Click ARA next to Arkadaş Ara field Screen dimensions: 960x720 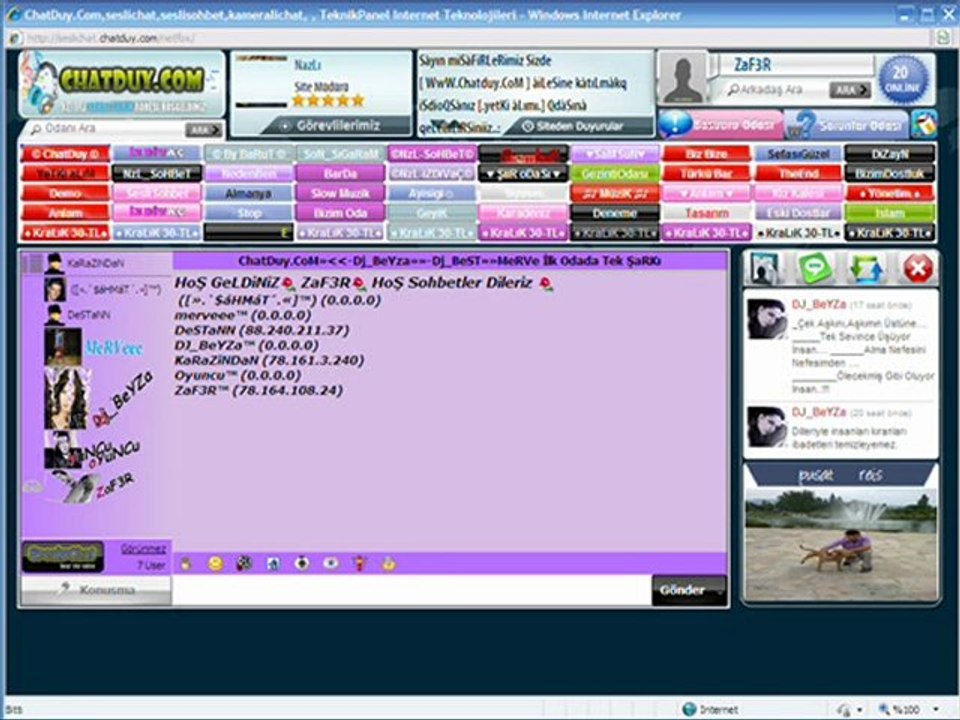[x=850, y=90]
